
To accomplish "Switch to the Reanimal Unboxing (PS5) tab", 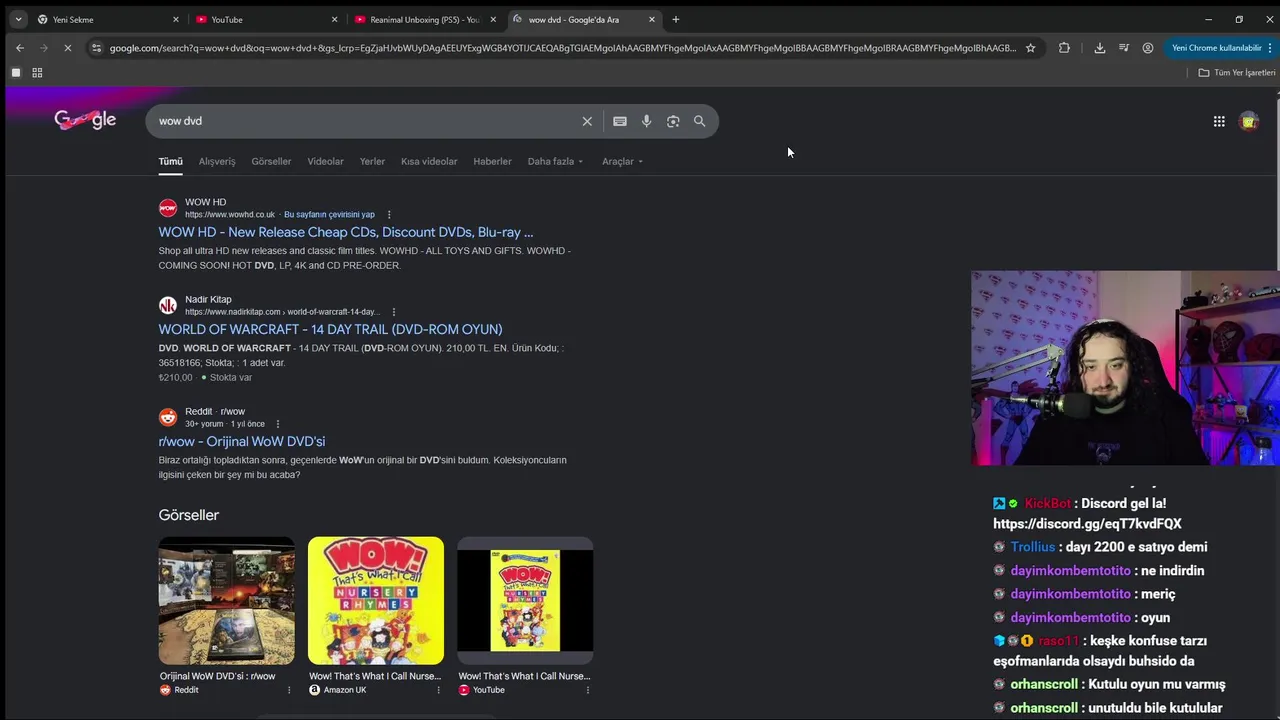I will (x=425, y=19).
